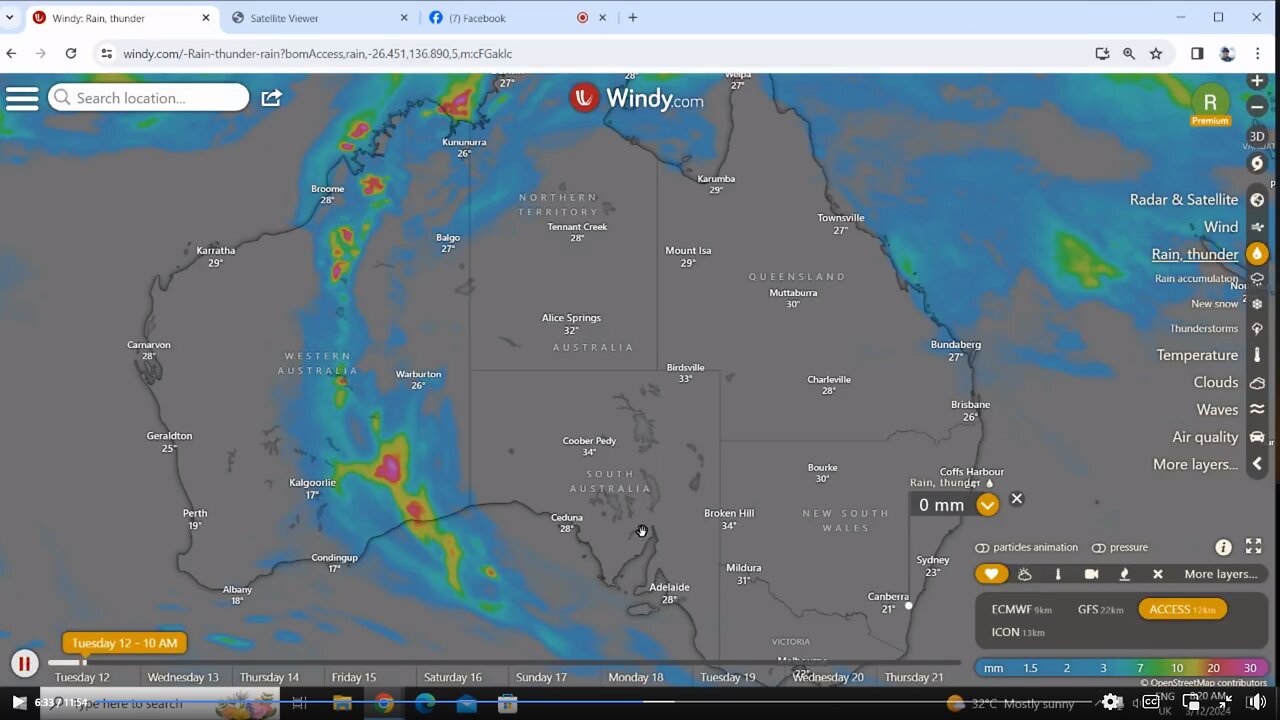Select the ICON 13km model
Viewport: 1280px width, 720px height.
(x=1018, y=632)
